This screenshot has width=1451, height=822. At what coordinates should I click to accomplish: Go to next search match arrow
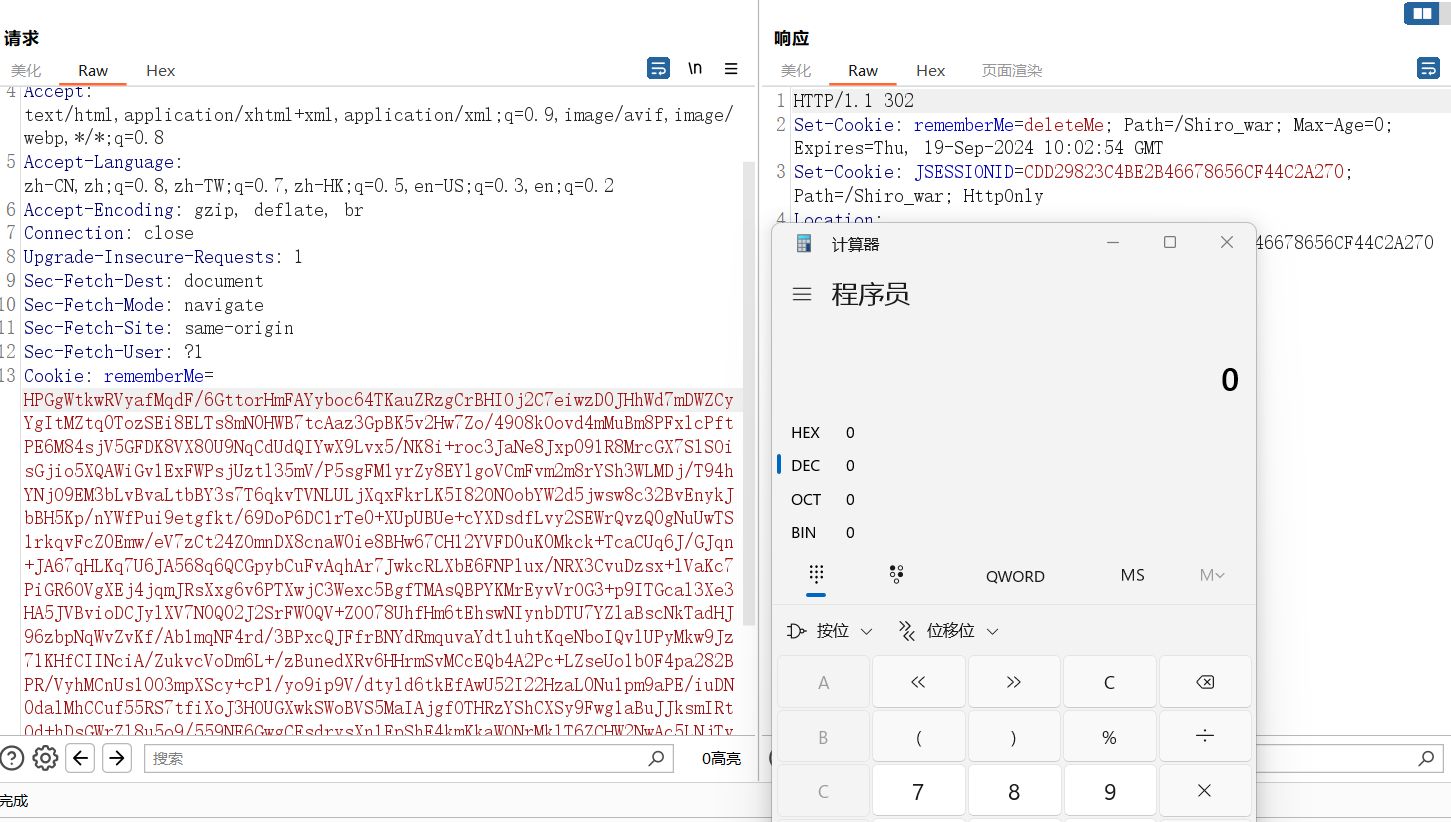(117, 758)
